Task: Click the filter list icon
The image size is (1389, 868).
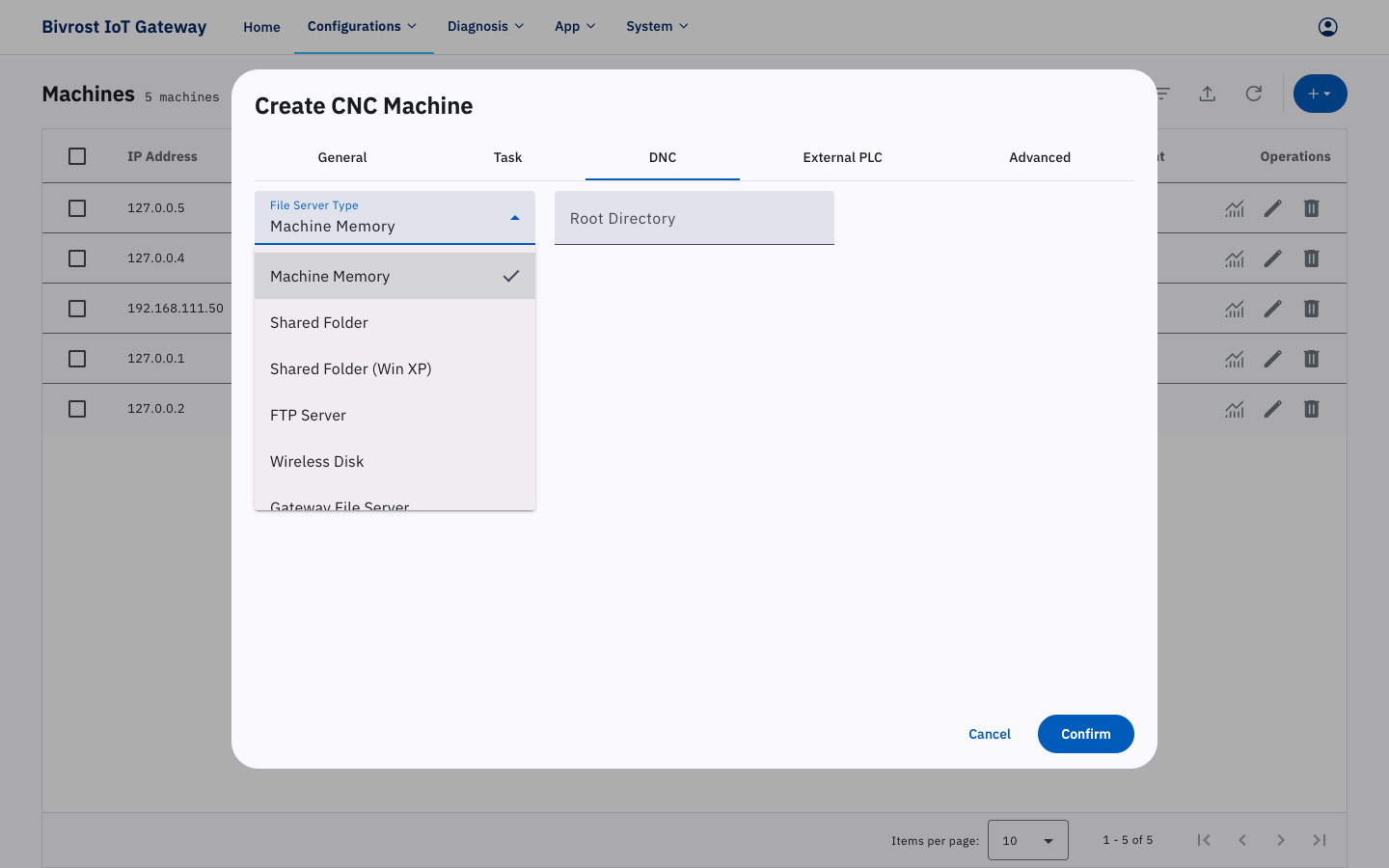Action: [x=1162, y=94]
